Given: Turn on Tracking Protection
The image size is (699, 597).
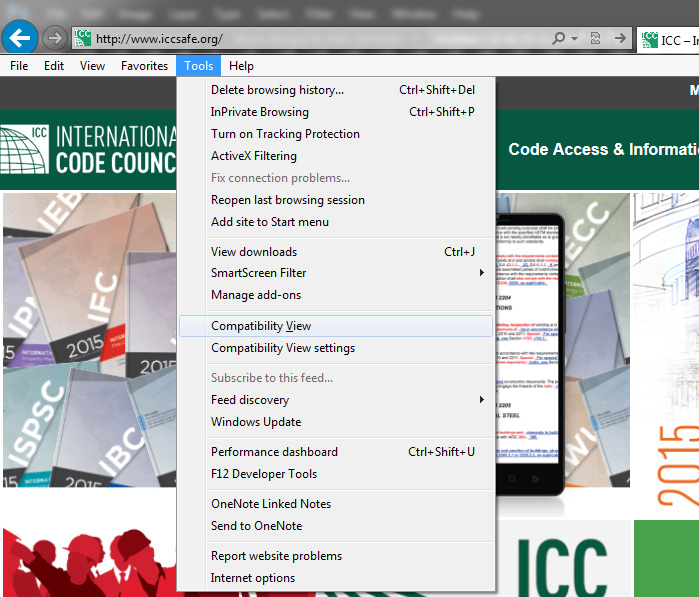Looking at the screenshot, I should (285, 134).
